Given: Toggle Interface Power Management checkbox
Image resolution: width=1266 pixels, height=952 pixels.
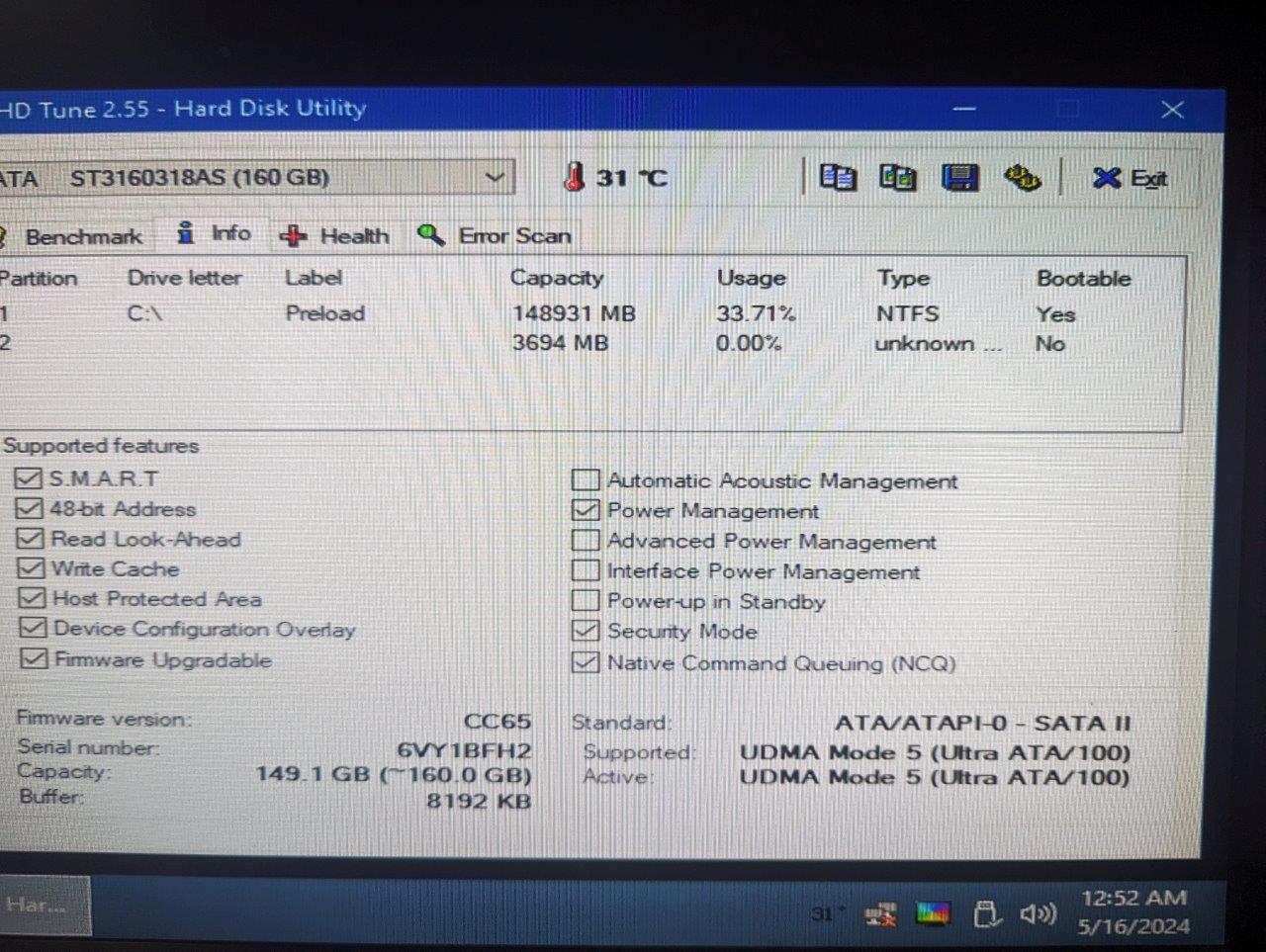Looking at the screenshot, I should 586,570.
